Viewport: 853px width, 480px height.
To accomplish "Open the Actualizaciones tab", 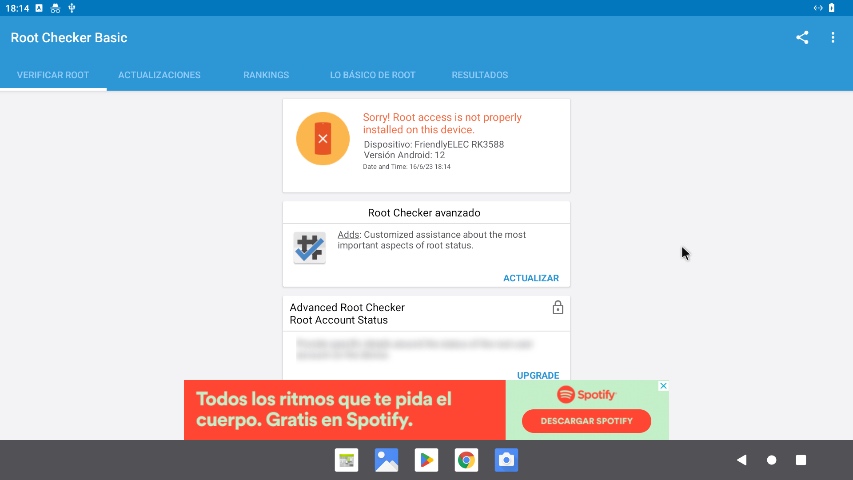I will [159, 75].
